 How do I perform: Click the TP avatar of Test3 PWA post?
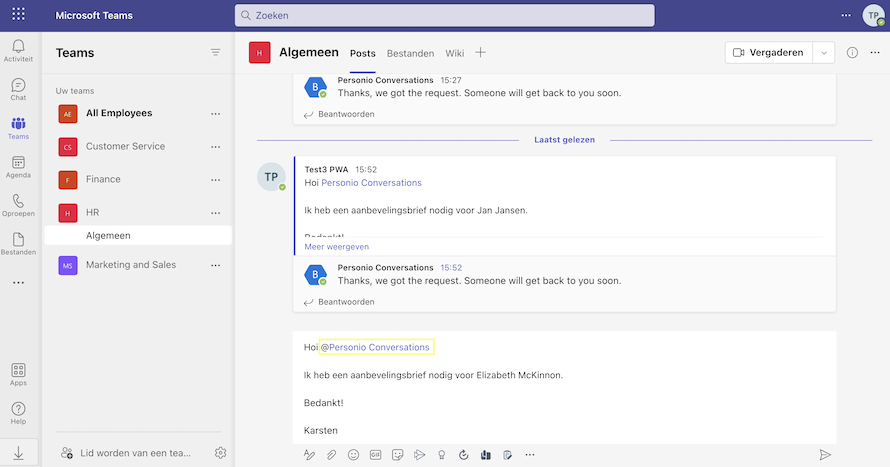point(271,176)
